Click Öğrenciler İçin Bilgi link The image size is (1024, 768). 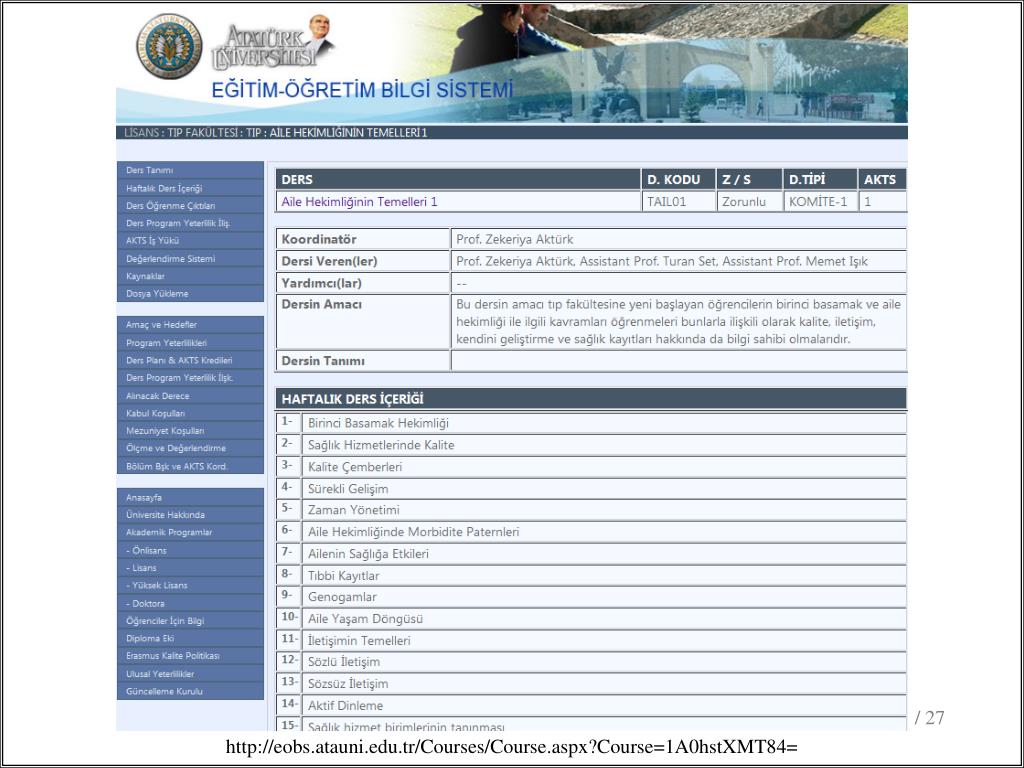pos(190,621)
